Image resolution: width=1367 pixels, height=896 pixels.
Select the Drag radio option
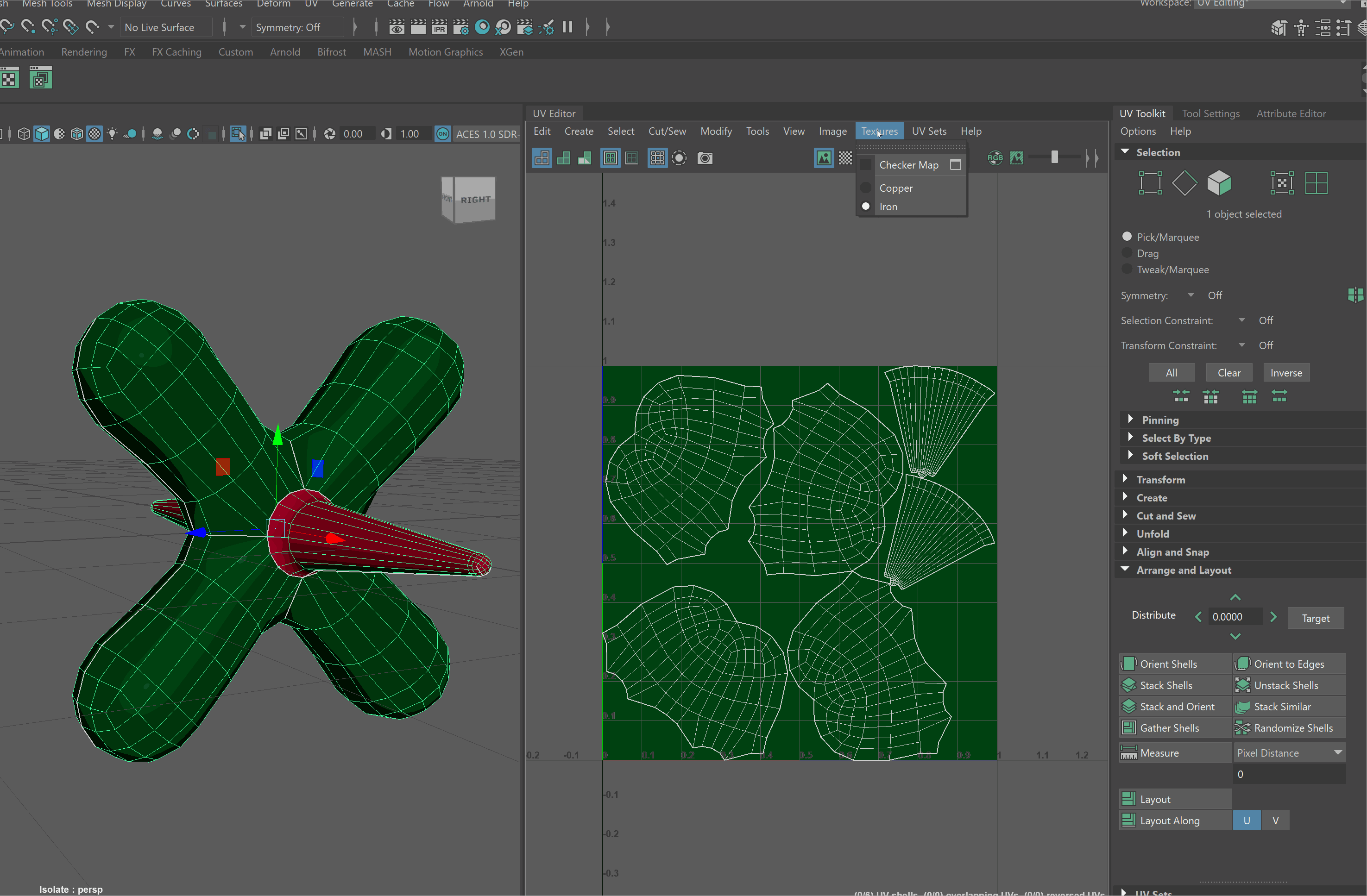[x=1127, y=253]
